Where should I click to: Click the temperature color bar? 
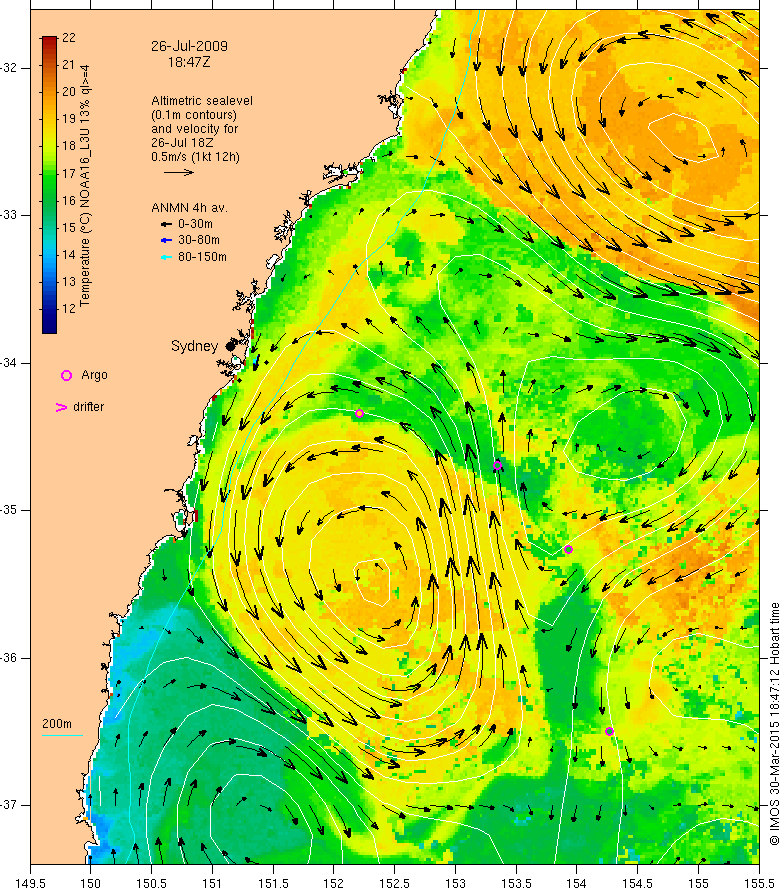[49, 185]
